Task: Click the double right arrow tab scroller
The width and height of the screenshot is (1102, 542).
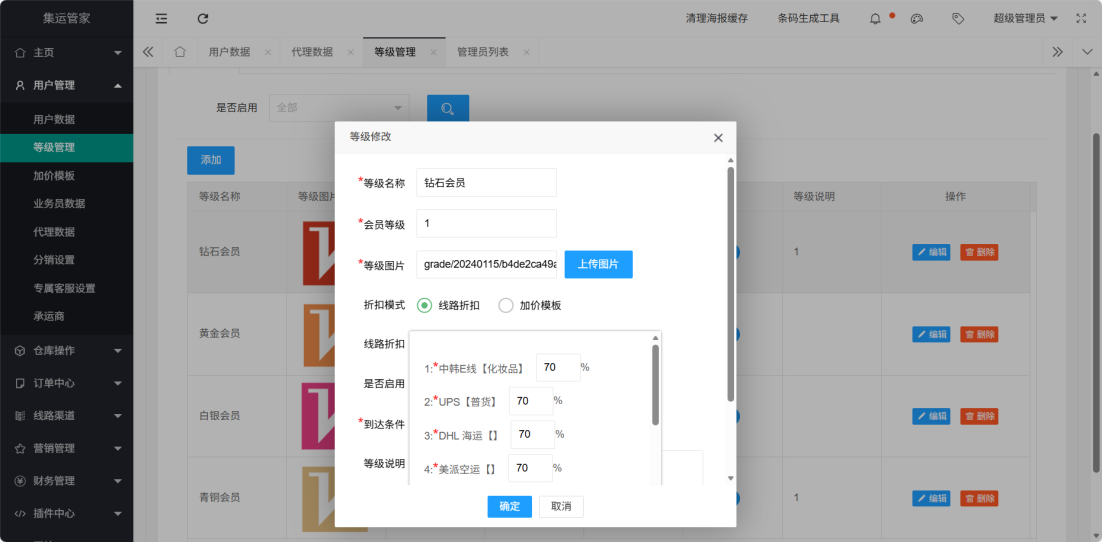Action: click(1057, 52)
